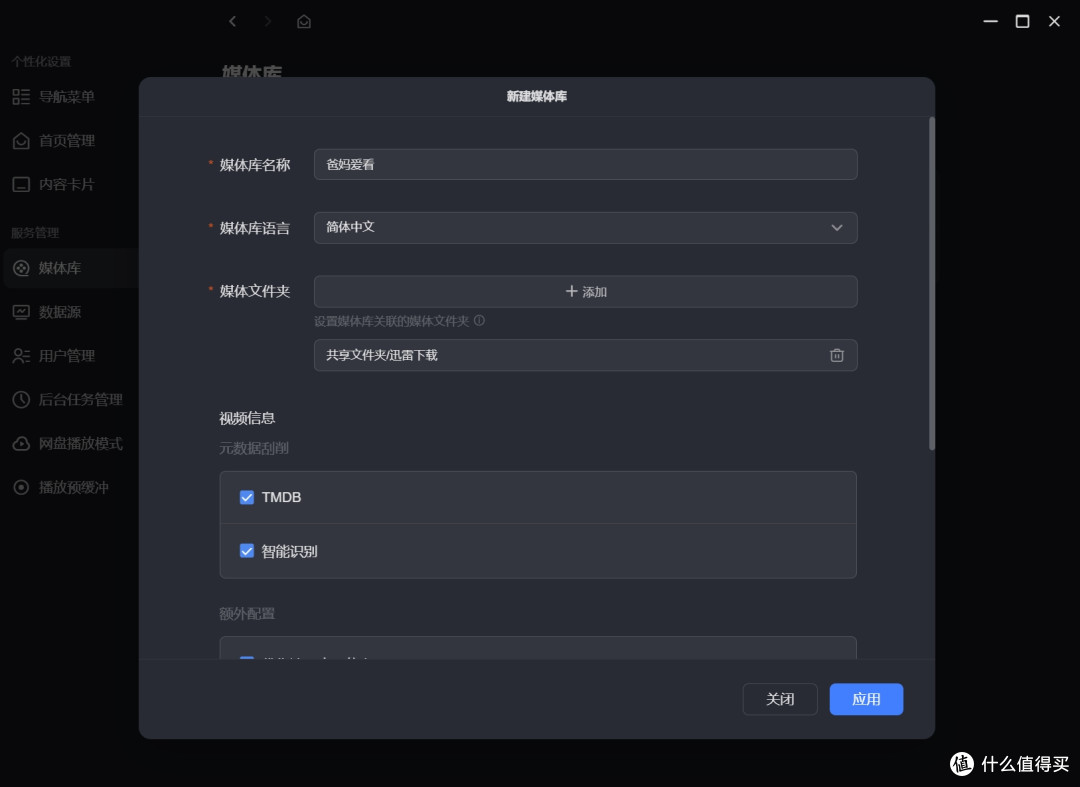Click the 网盘播放模式 cloud icon

point(21,443)
